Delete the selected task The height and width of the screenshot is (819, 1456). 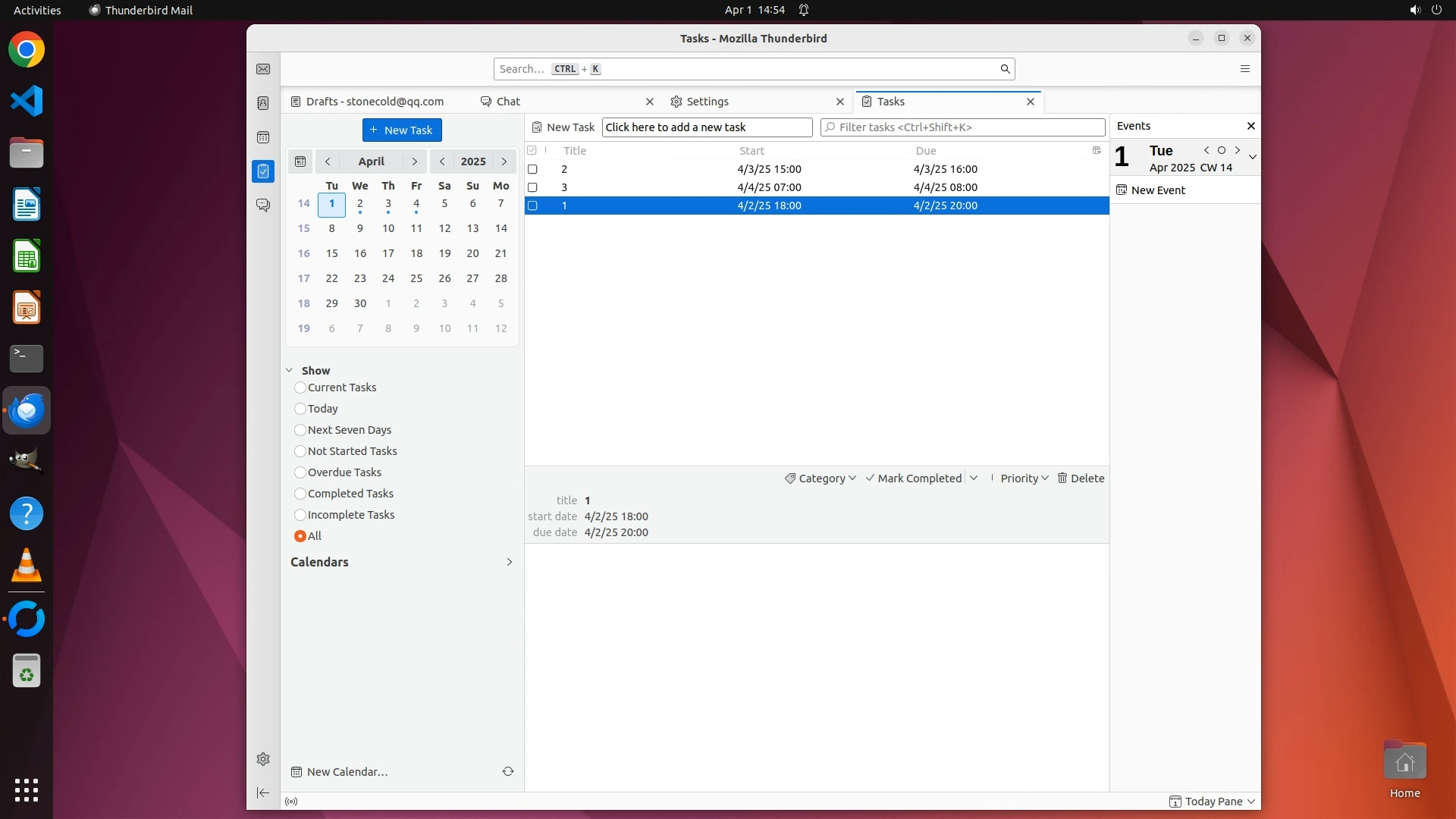point(1081,479)
